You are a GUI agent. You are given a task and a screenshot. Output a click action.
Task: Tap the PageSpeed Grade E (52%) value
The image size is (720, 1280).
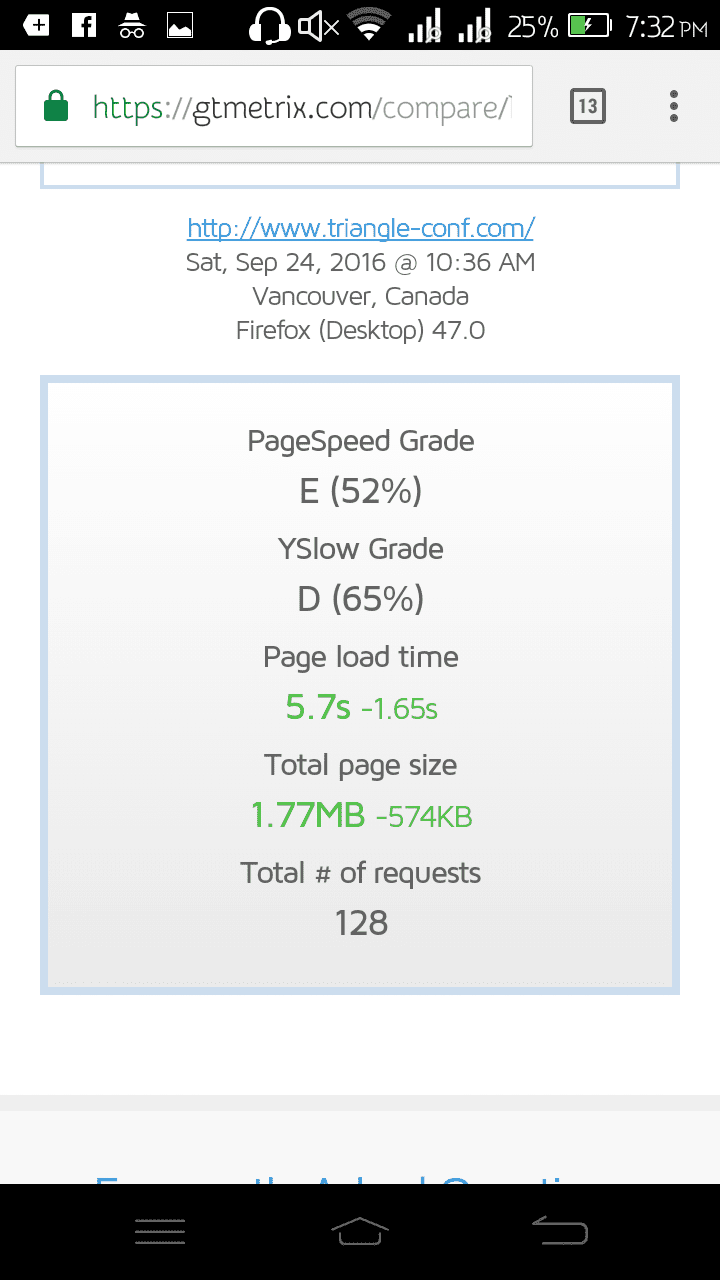pos(360,491)
